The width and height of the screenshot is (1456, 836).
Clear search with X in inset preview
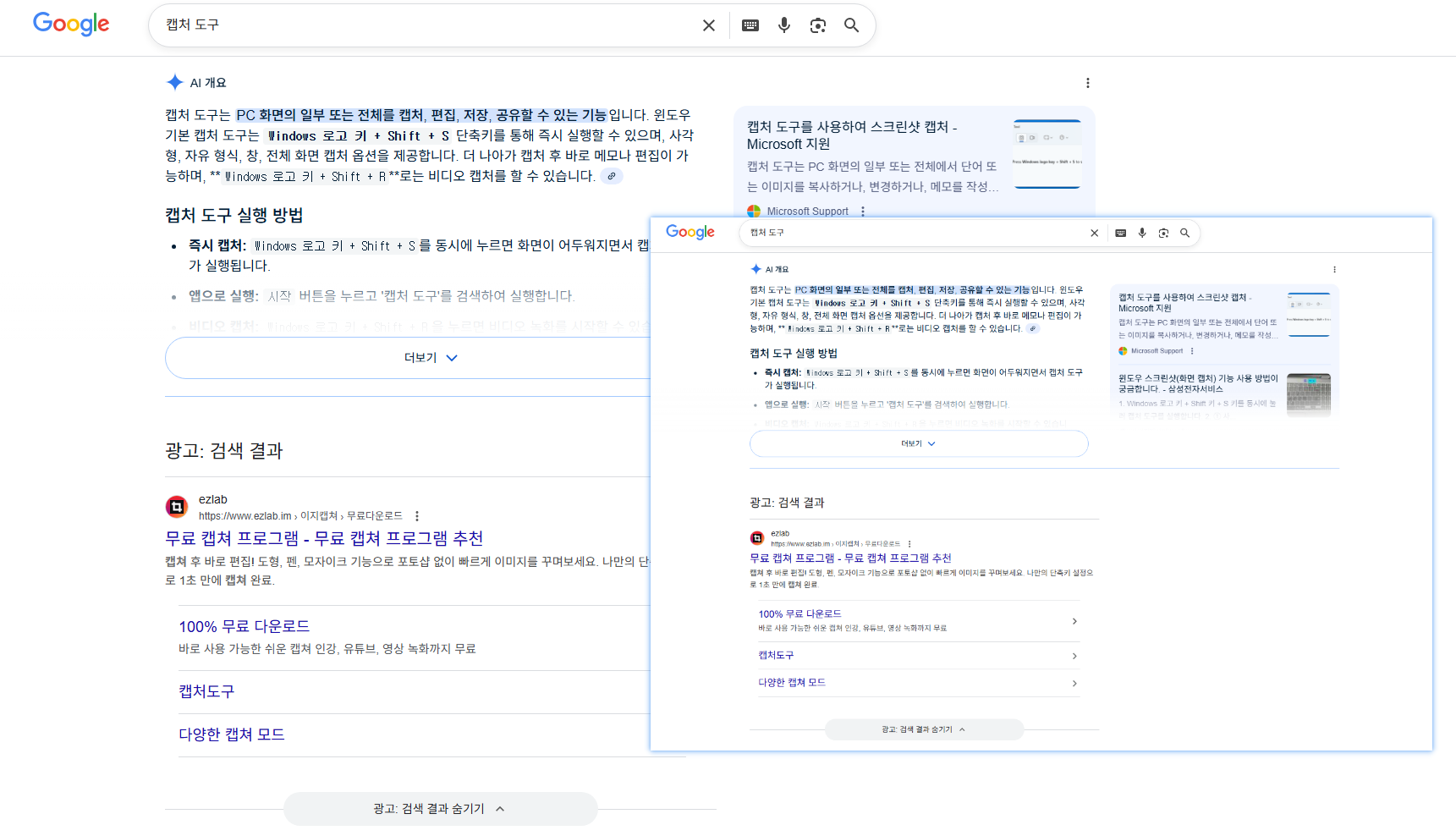1095,233
